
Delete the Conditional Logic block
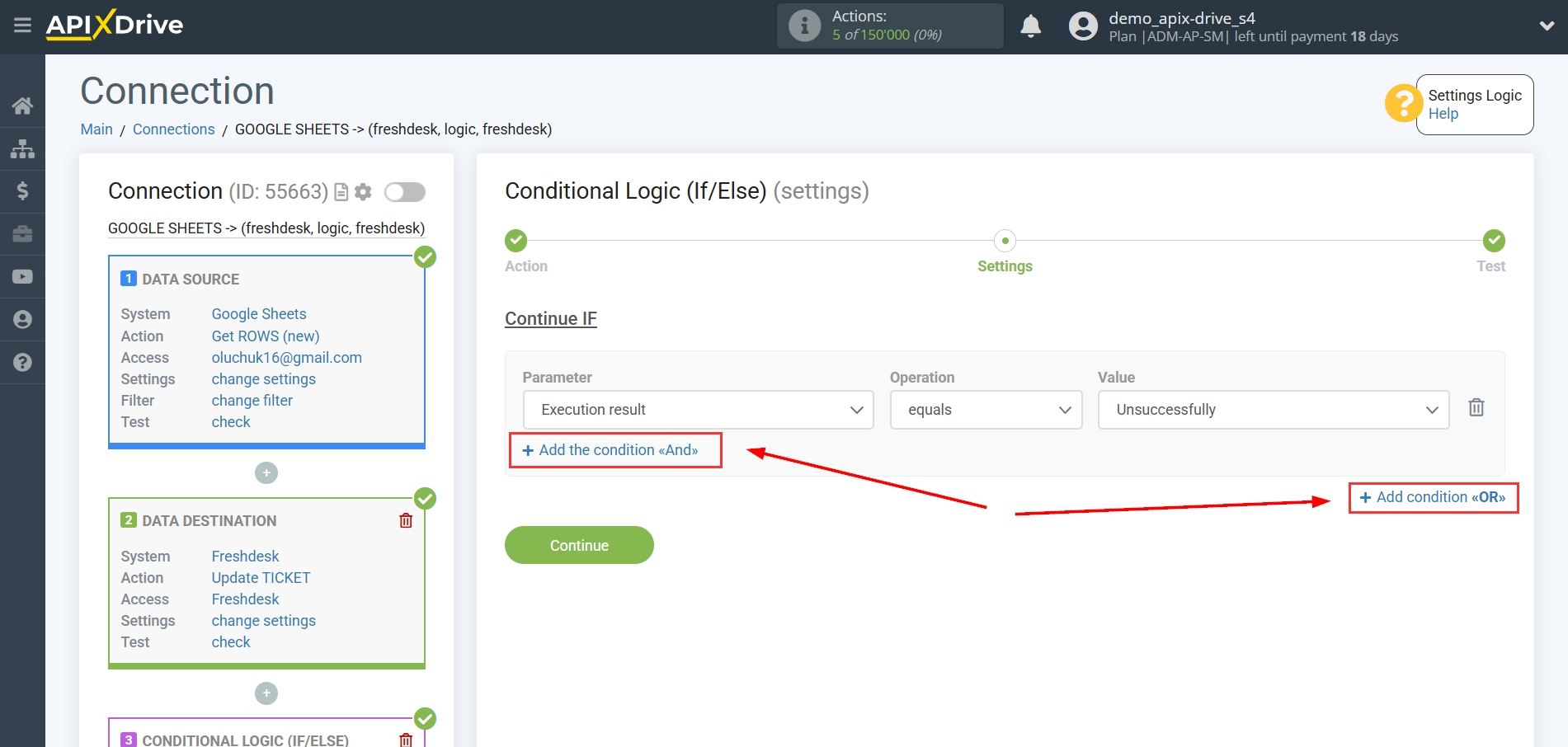(x=406, y=740)
